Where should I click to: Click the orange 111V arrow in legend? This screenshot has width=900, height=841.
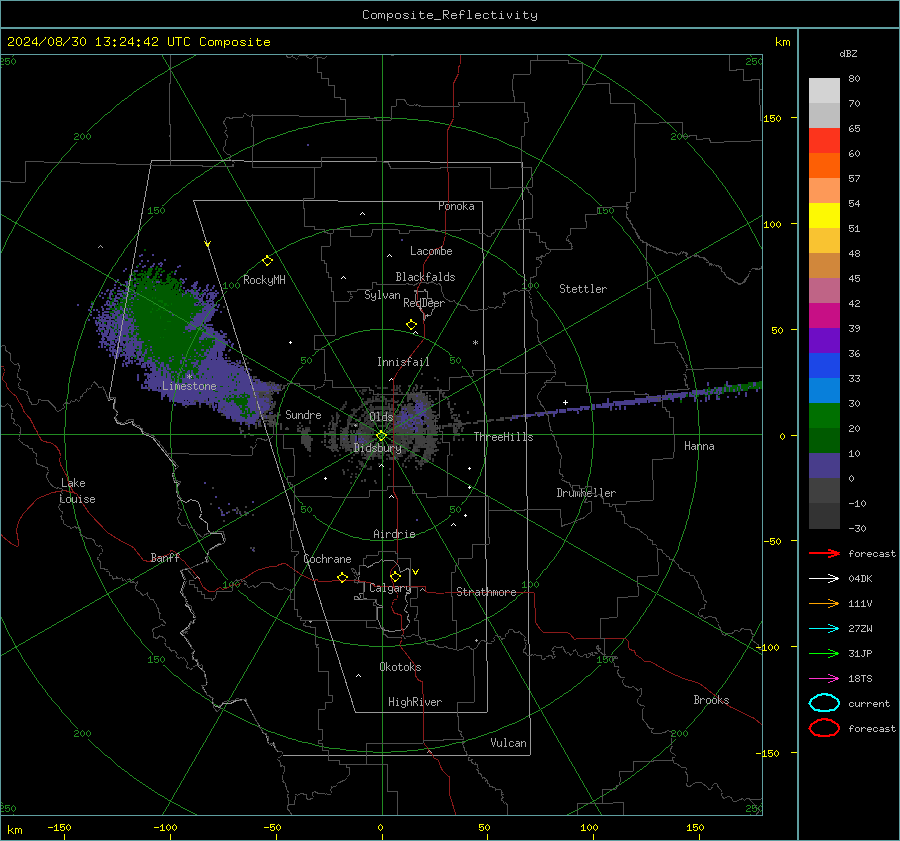824,603
